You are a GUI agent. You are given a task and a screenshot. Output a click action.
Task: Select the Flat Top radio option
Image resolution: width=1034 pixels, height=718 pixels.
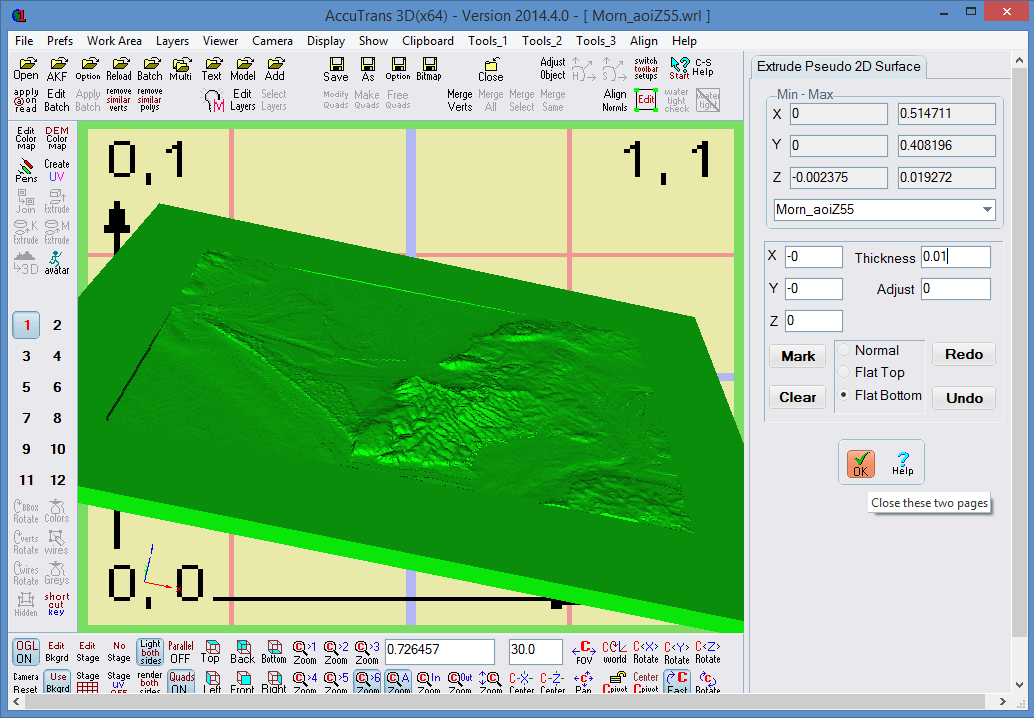pos(845,373)
